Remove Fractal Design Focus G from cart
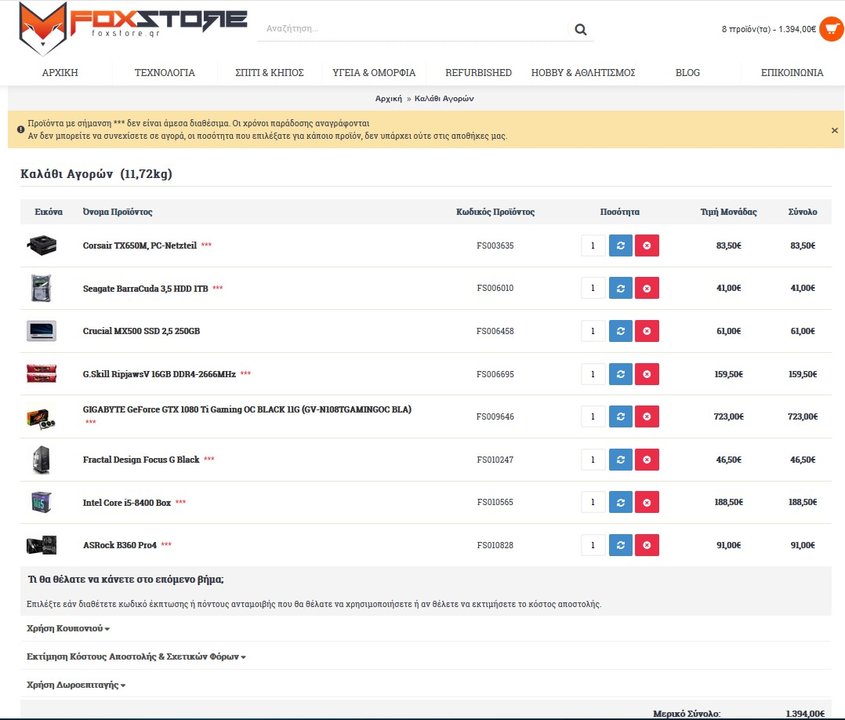This screenshot has height=720, width=845. point(647,460)
